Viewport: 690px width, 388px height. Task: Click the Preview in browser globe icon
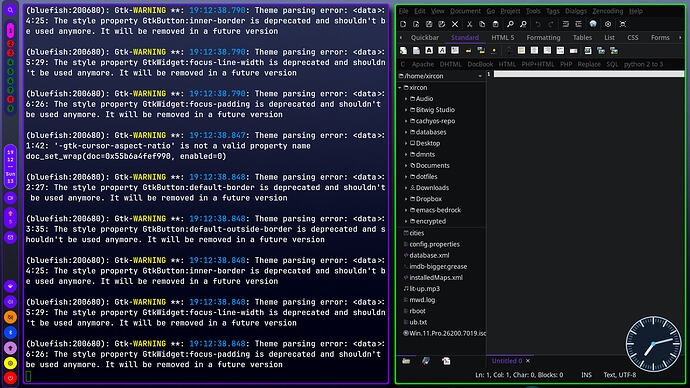click(593, 24)
